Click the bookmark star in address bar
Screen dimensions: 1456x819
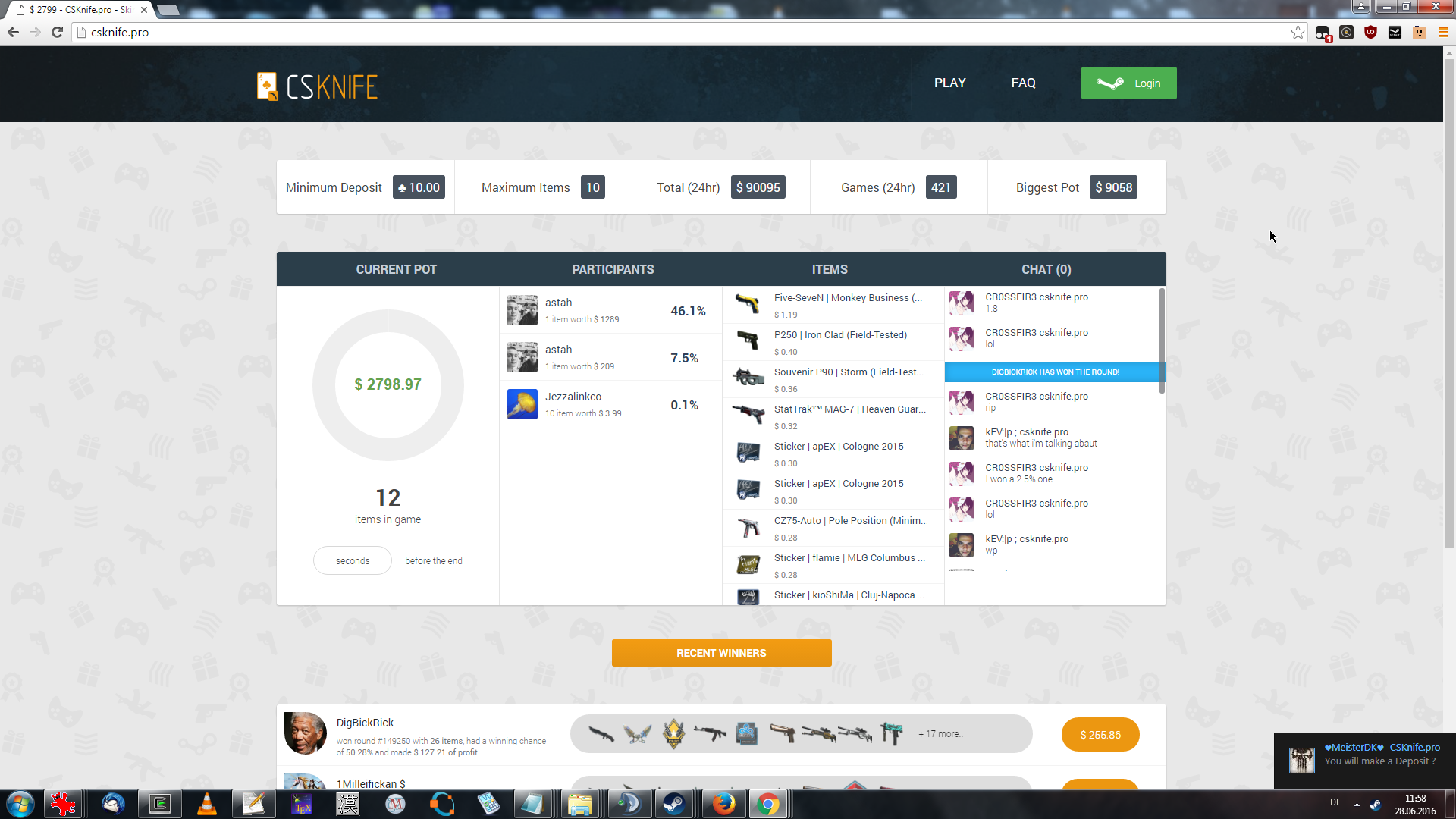1298,33
